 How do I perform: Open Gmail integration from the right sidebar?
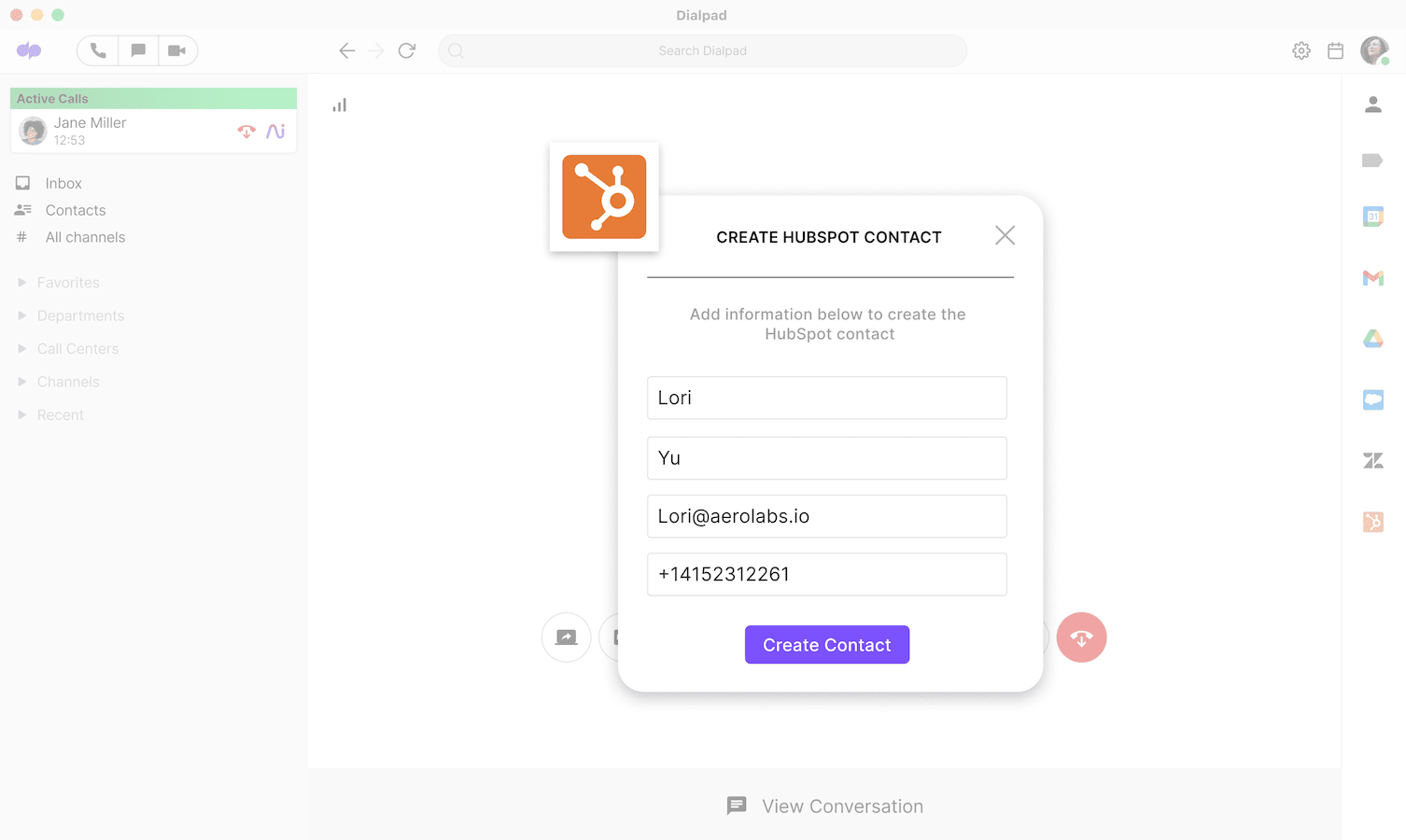click(1373, 277)
